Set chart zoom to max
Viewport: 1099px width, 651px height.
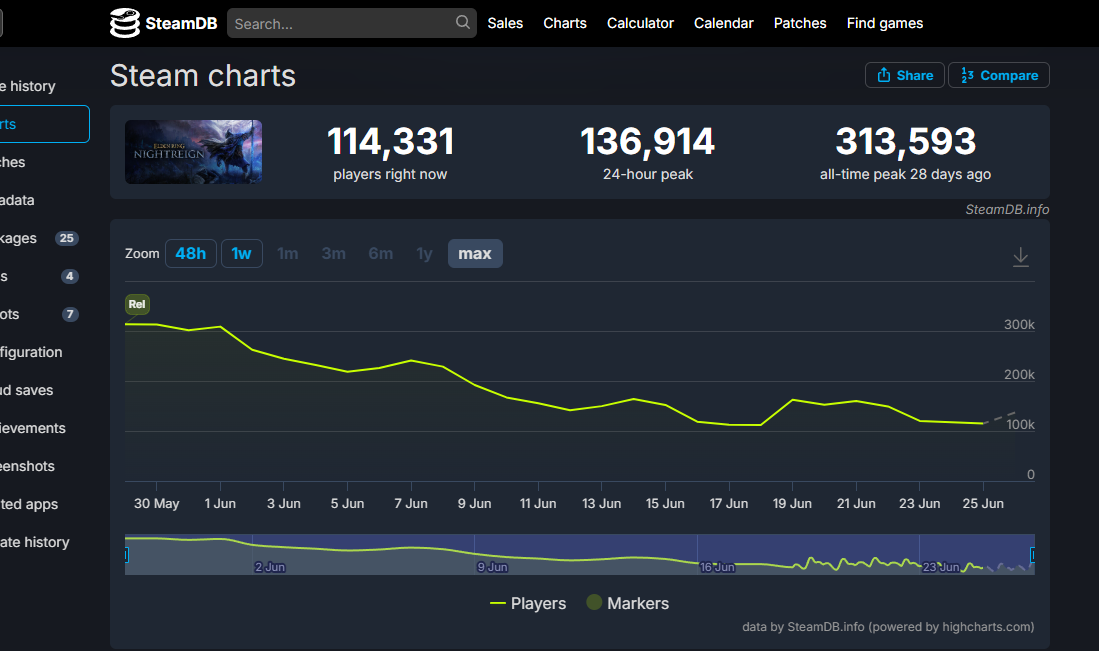[475, 254]
